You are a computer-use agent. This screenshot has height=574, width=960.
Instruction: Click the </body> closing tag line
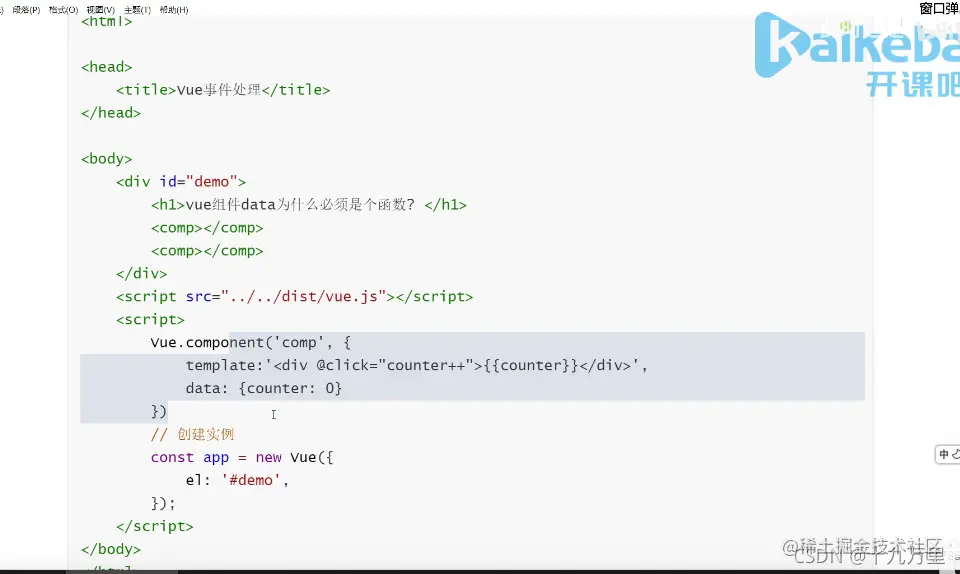[111, 549]
